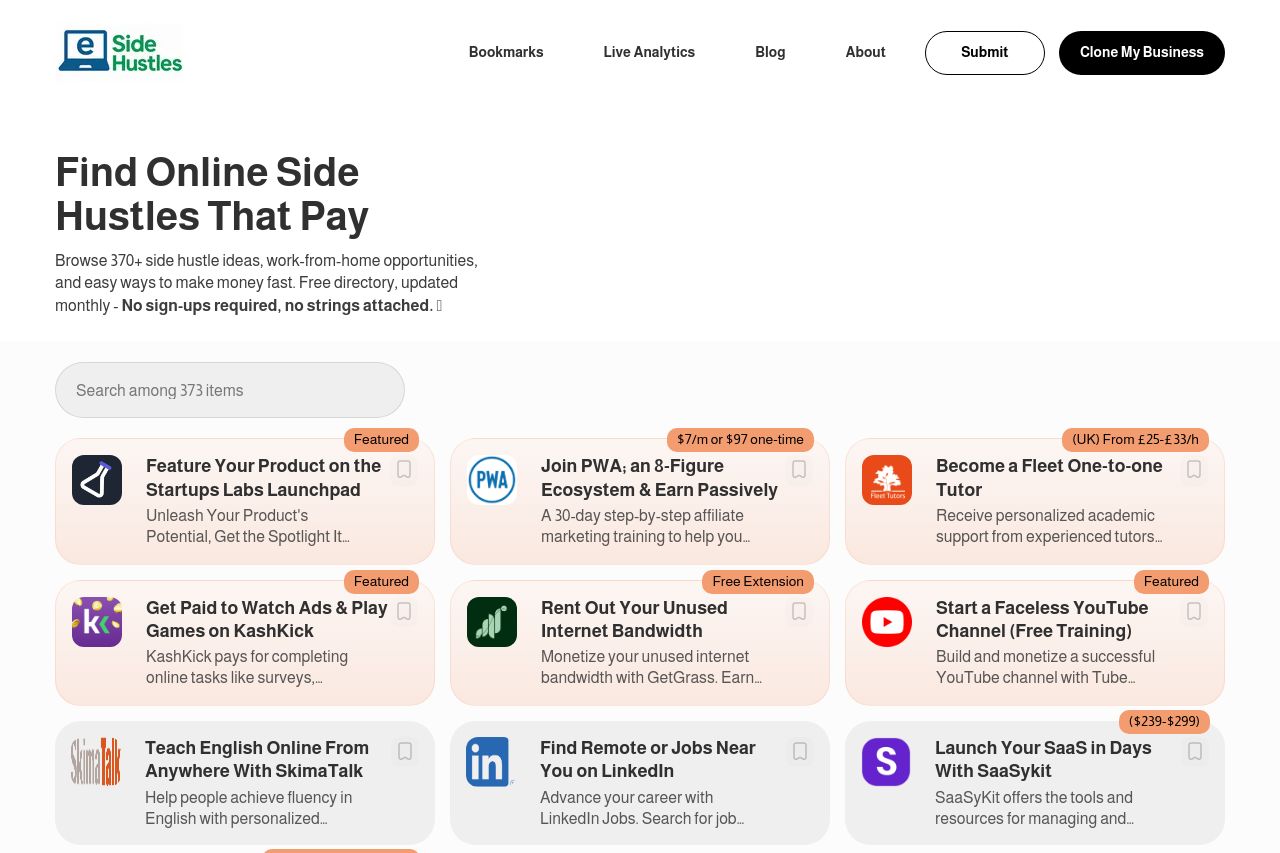1280x853 pixels.
Task: Click 'Help people achieve fluency' description
Action: pyautogui.click(x=249, y=808)
